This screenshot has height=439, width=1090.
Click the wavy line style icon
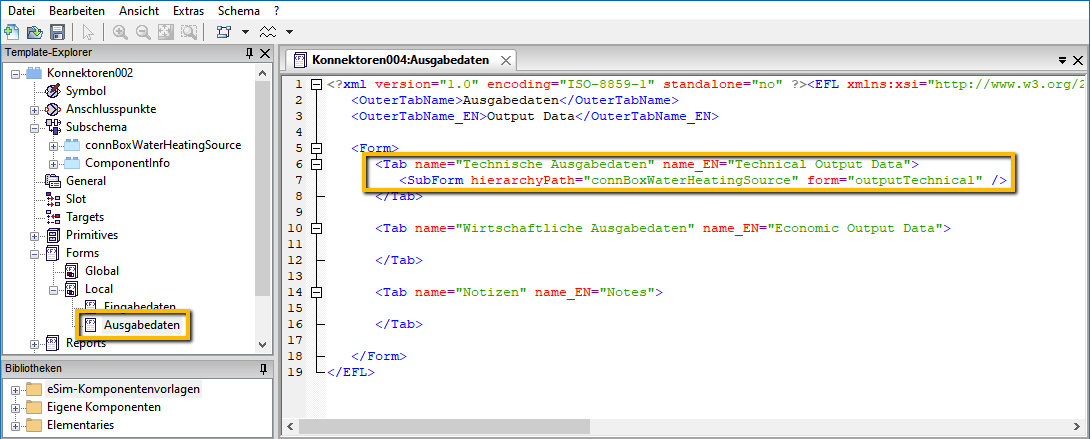tap(268, 31)
